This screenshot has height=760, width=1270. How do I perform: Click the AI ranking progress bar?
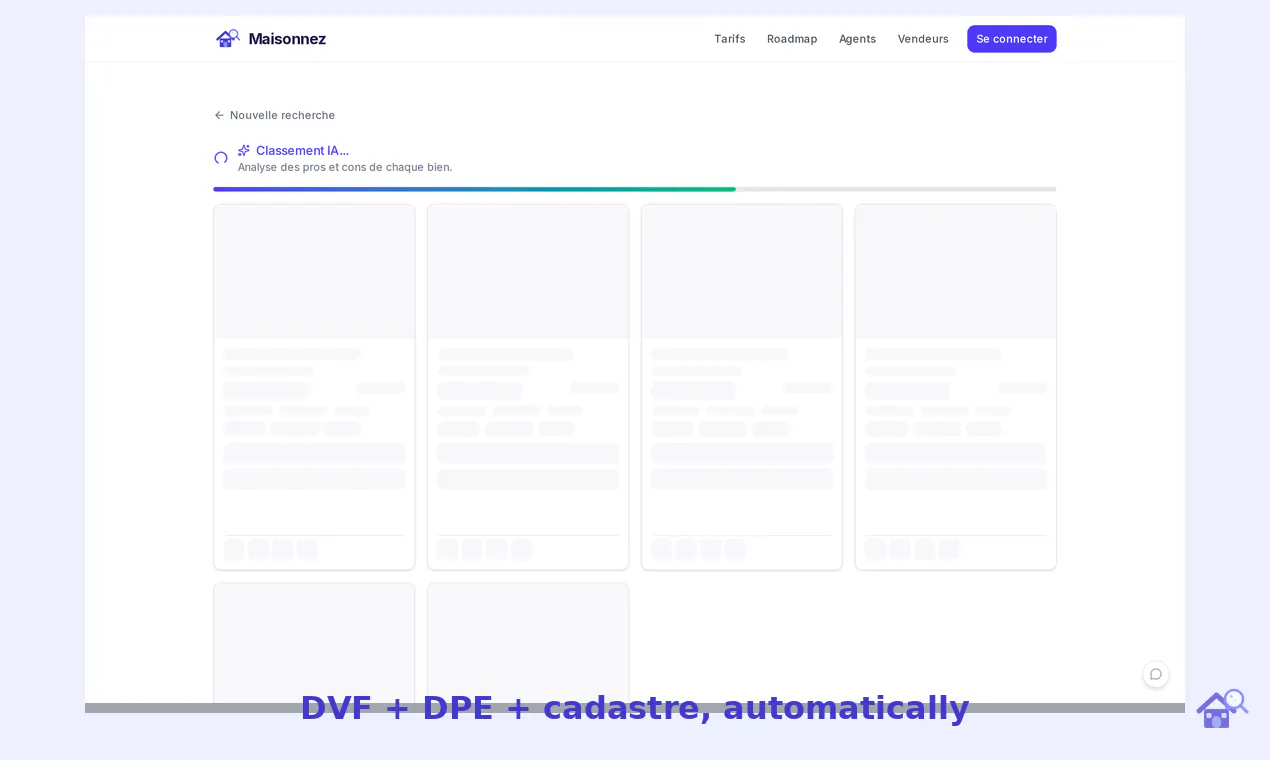pyautogui.click(x=635, y=189)
